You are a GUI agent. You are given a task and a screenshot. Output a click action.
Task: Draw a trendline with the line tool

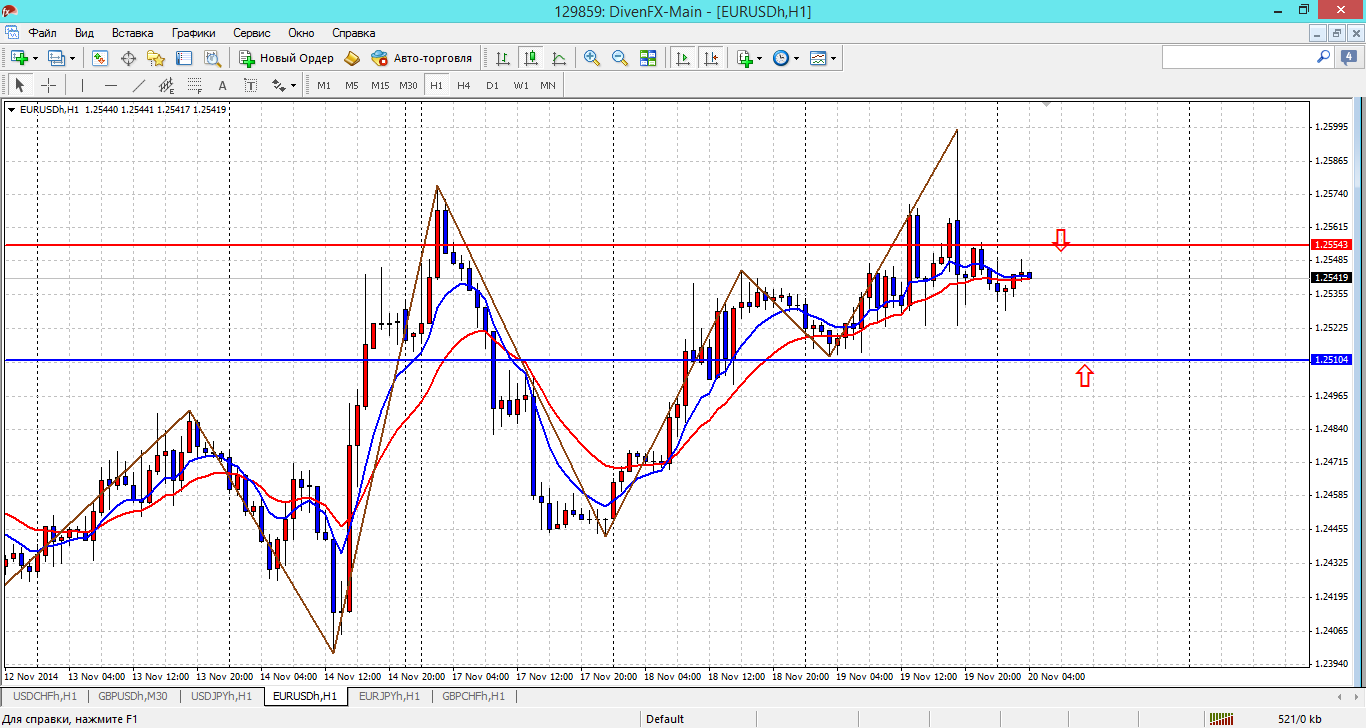139,85
